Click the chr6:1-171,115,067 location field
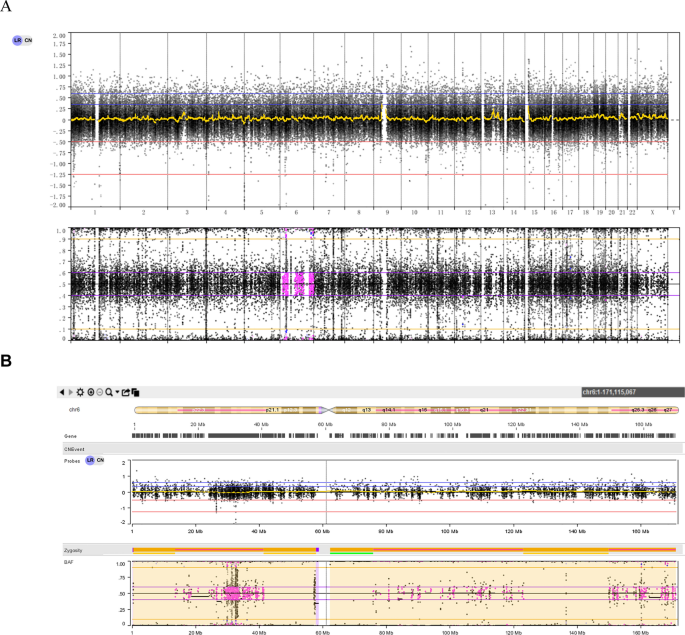This screenshot has width=685, height=635. click(633, 392)
